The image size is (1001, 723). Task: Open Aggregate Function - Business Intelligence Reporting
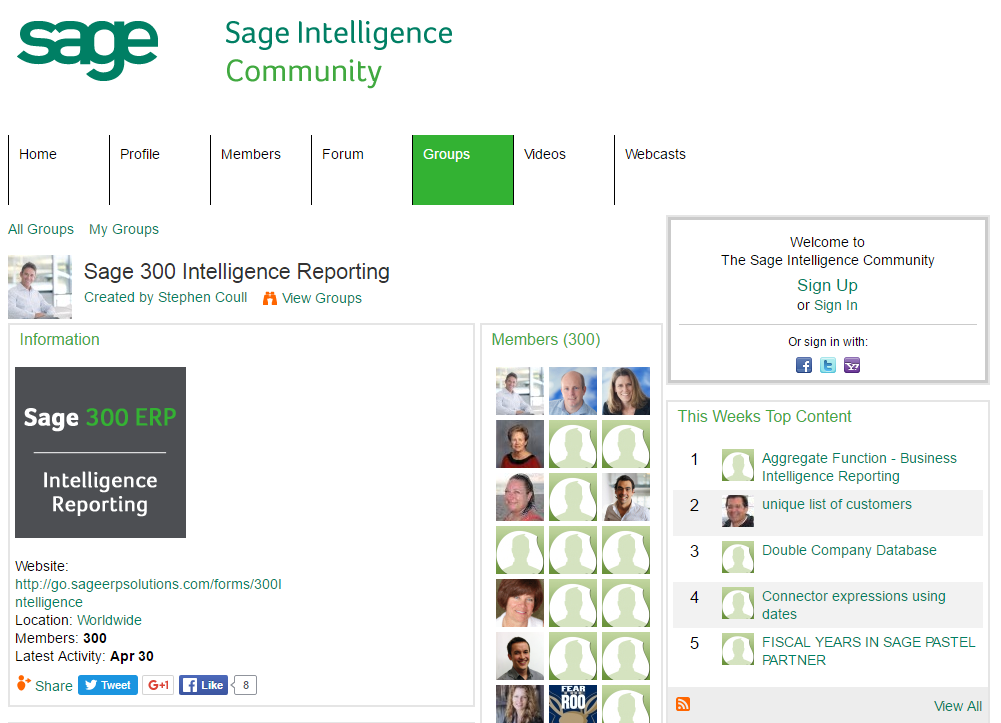click(859, 467)
